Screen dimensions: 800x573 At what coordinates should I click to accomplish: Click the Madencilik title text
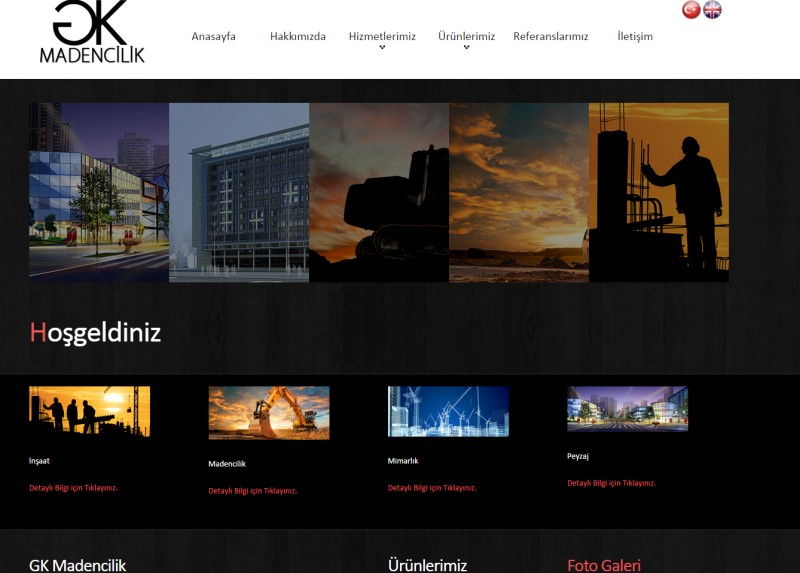227,464
